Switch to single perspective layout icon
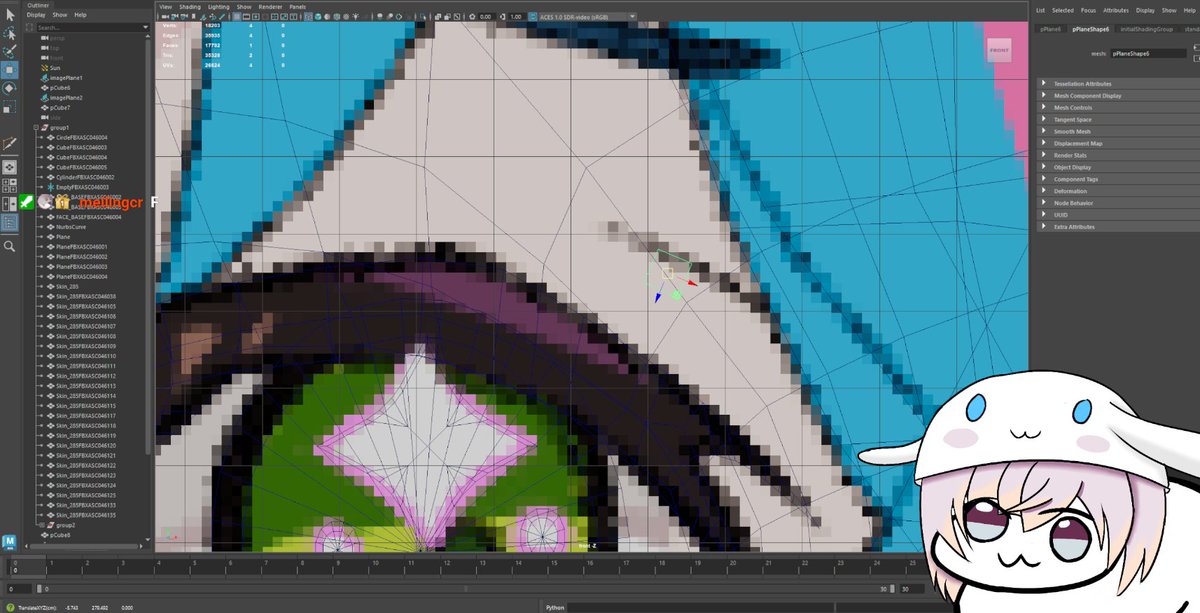Image resolution: width=1200 pixels, height=613 pixels. 10,167
